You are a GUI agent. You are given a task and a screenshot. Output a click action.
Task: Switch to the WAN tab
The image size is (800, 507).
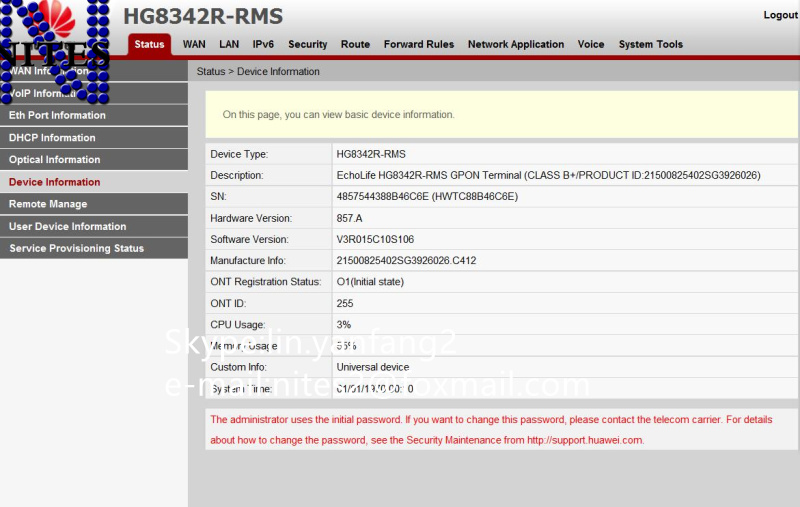coord(194,44)
